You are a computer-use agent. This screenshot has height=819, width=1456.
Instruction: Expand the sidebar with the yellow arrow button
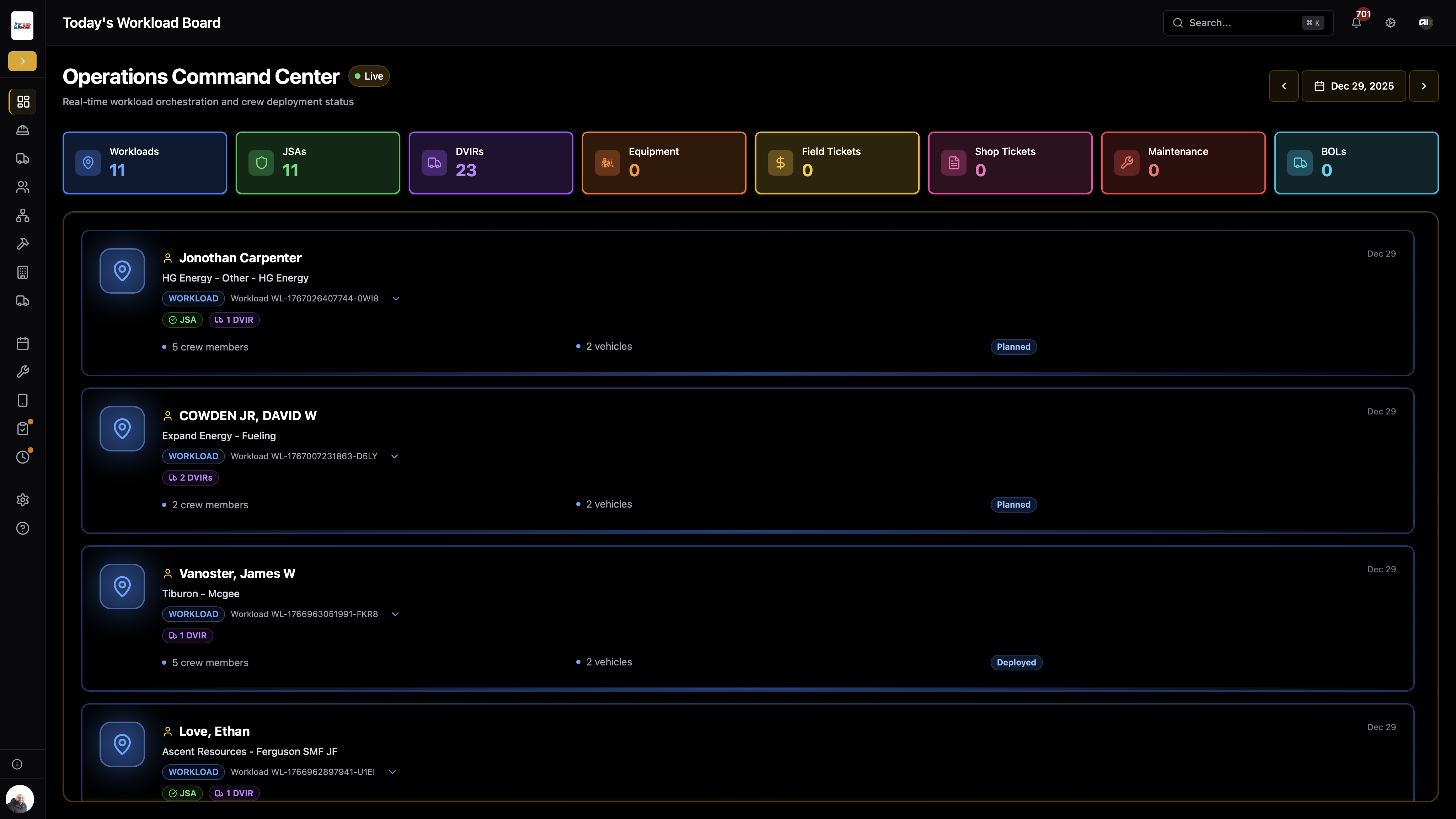coord(23,61)
